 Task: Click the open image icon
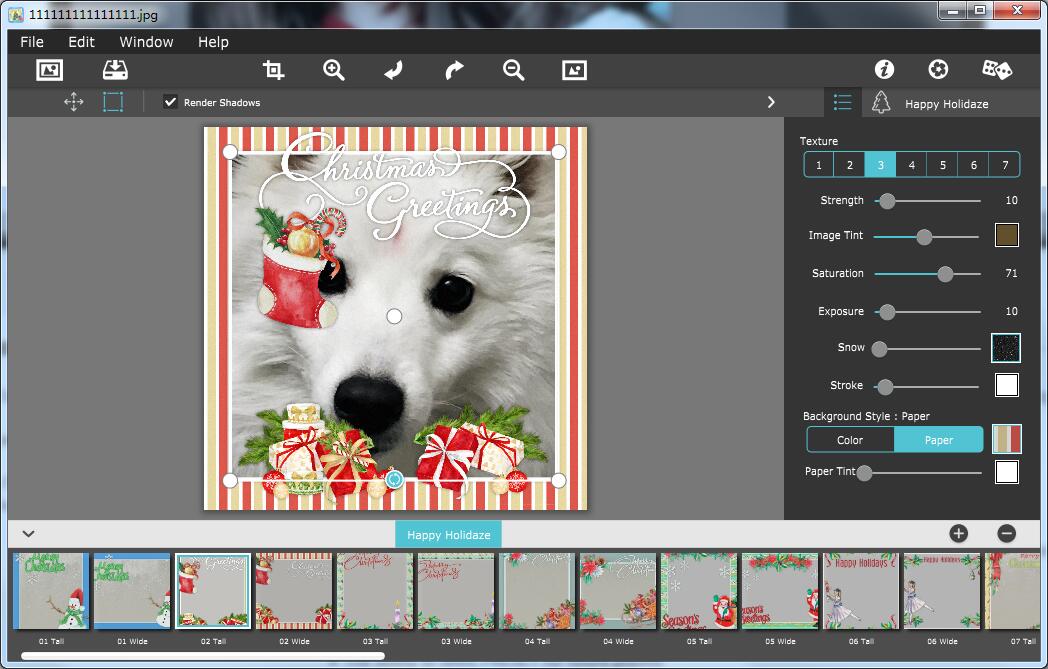[x=49, y=70]
